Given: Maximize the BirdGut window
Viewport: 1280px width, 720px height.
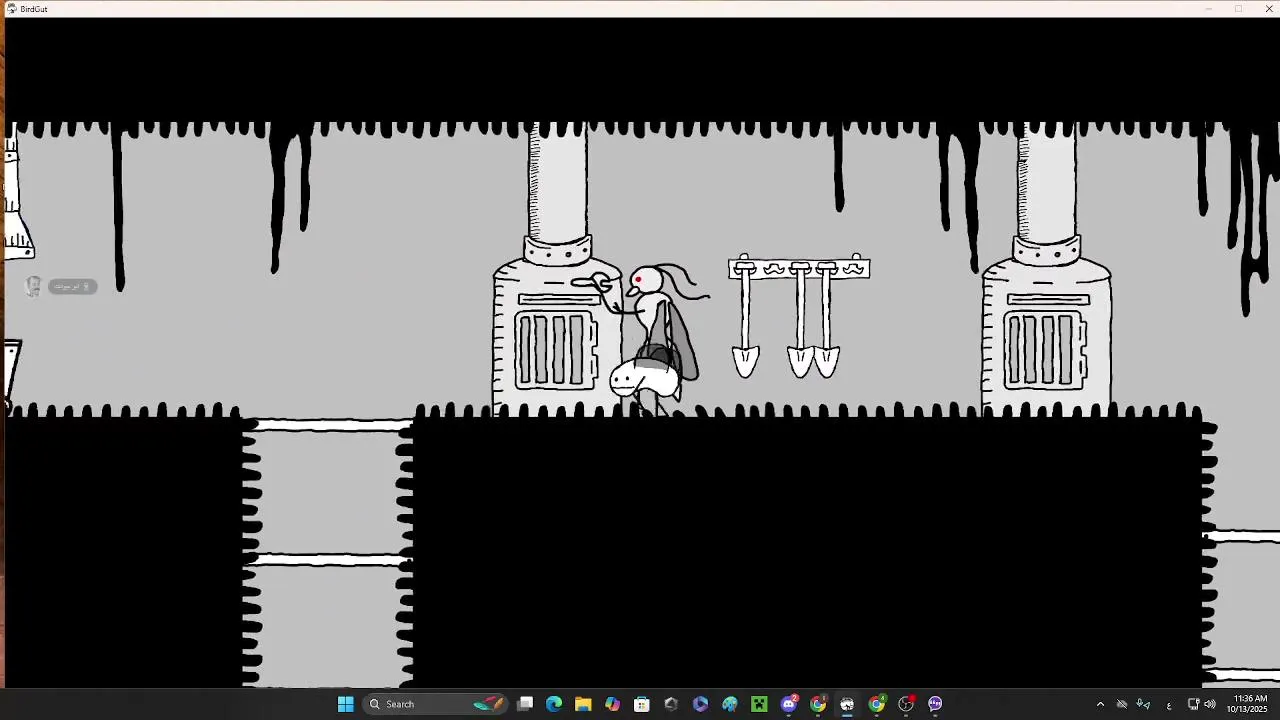Looking at the screenshot, I should click(x=1238, y=9).
